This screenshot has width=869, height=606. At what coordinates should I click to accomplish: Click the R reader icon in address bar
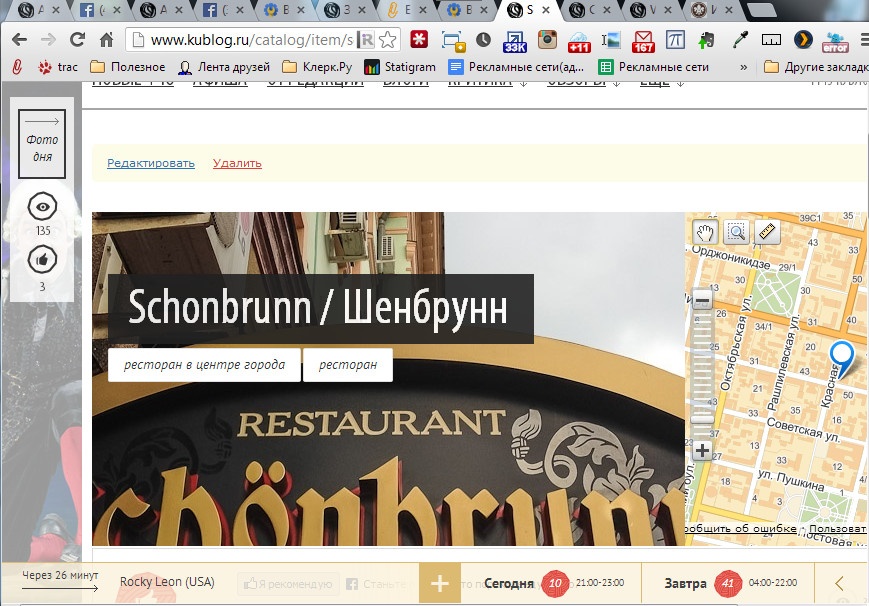coord(366,40)
